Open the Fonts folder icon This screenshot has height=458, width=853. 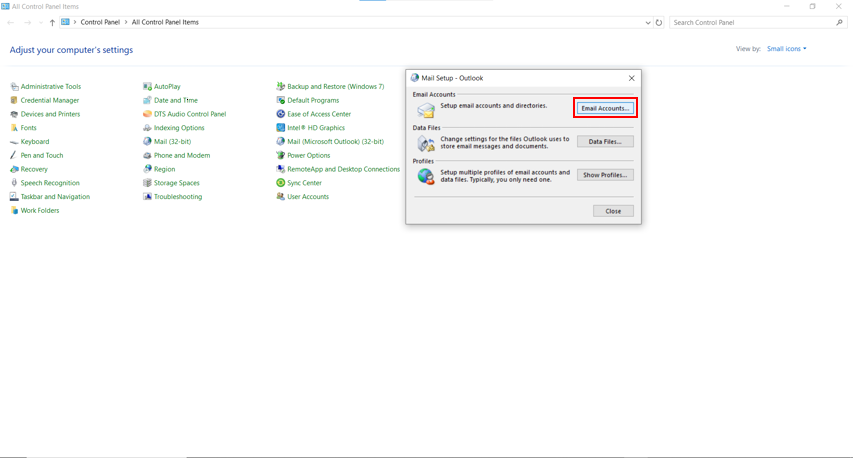(14, 128)
